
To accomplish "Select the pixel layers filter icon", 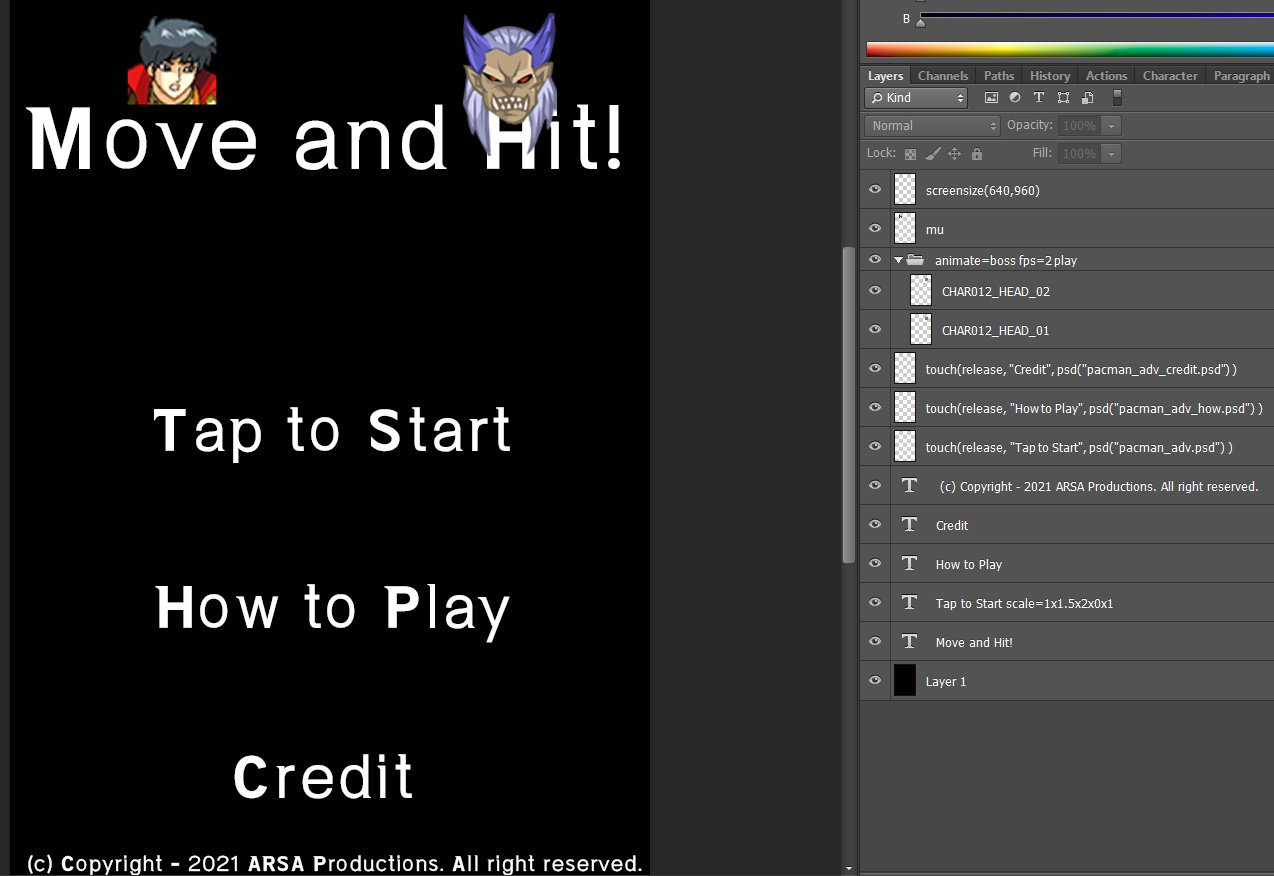I will pos(991,97).
